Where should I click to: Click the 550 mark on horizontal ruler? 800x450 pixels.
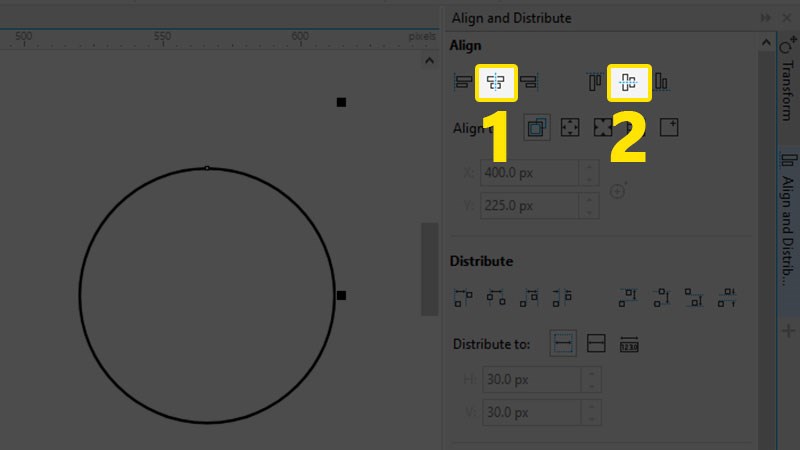point(163,36)
